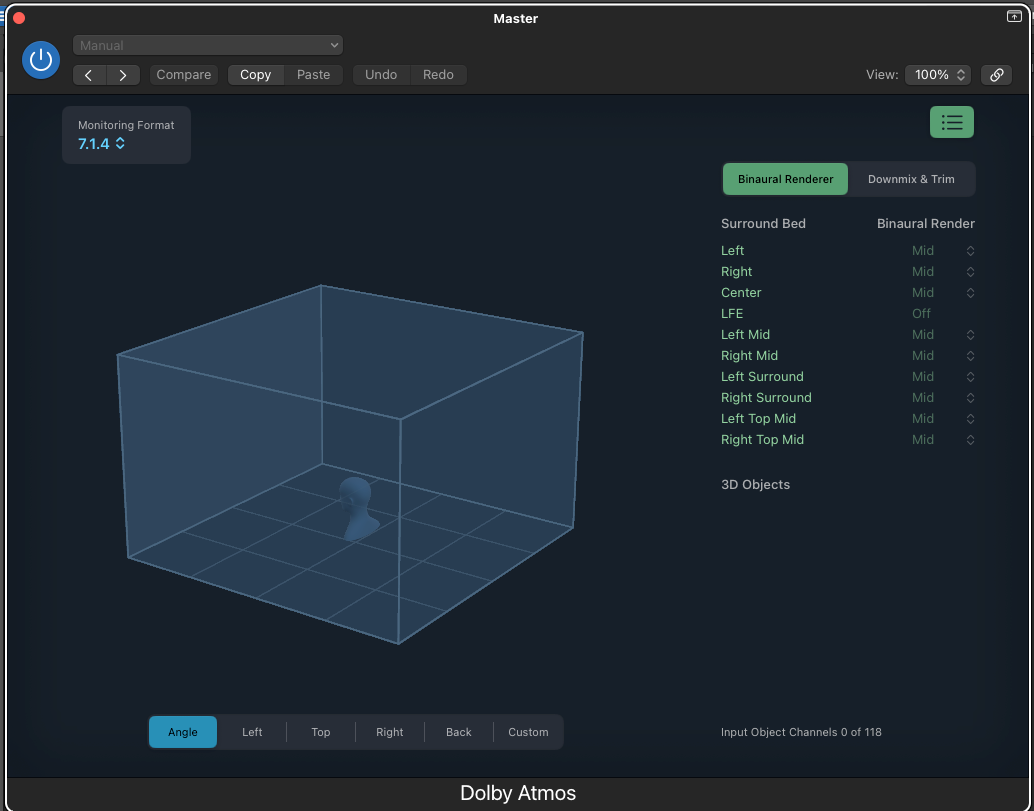This screenshot has width=1034, height=811.
Task: Open the Center channel binaural render menu
Action: pos(943,293)
